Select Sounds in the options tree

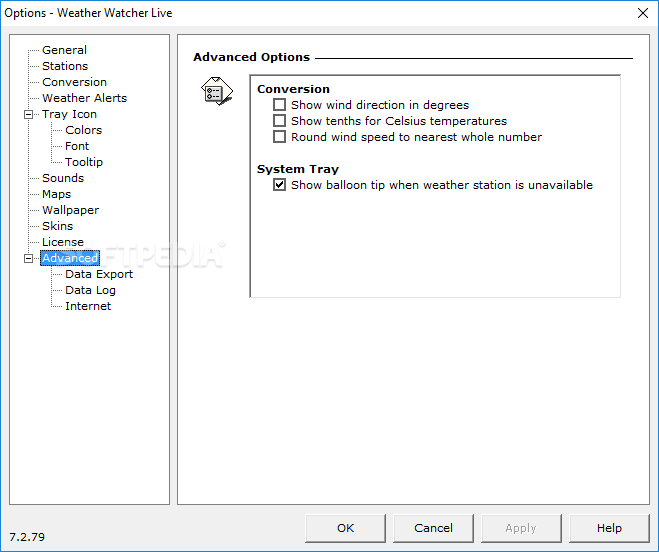63,178
